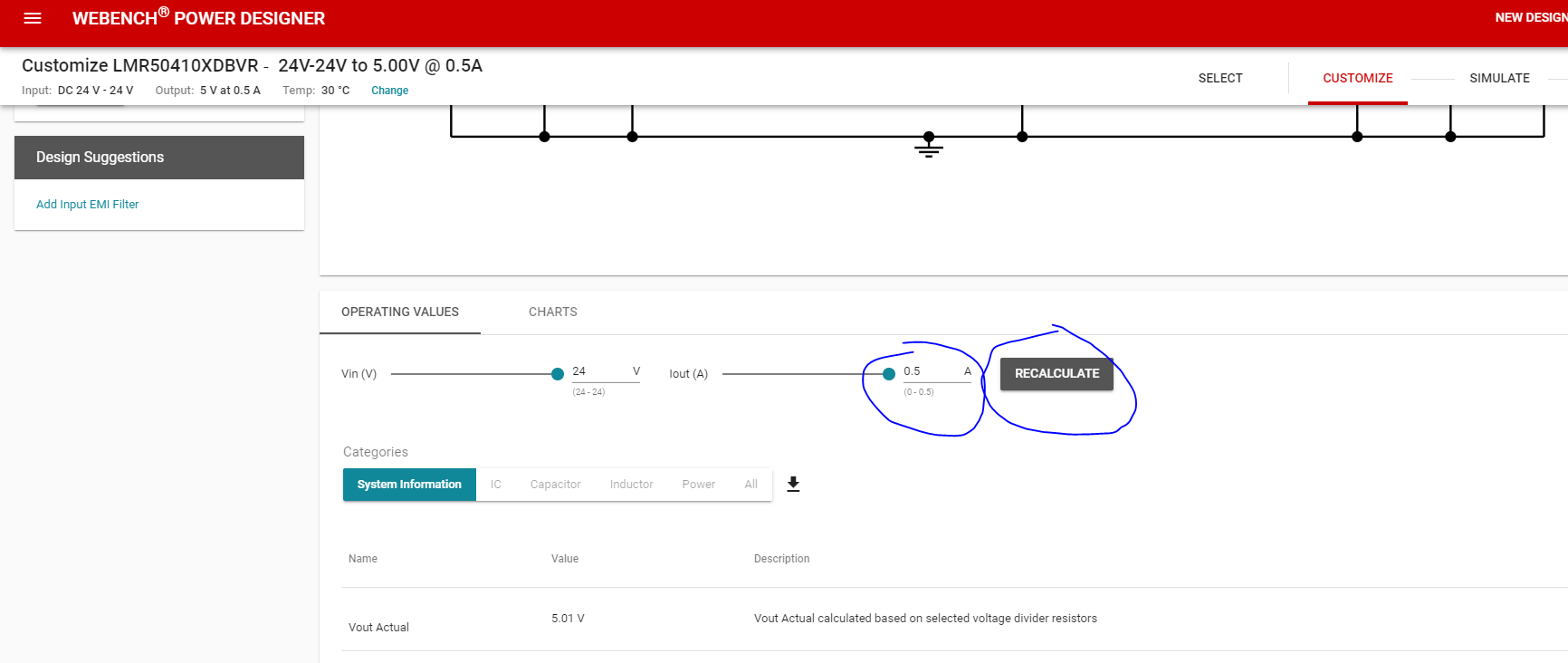
Task: Select the IC category
Action: pos(496,485)
